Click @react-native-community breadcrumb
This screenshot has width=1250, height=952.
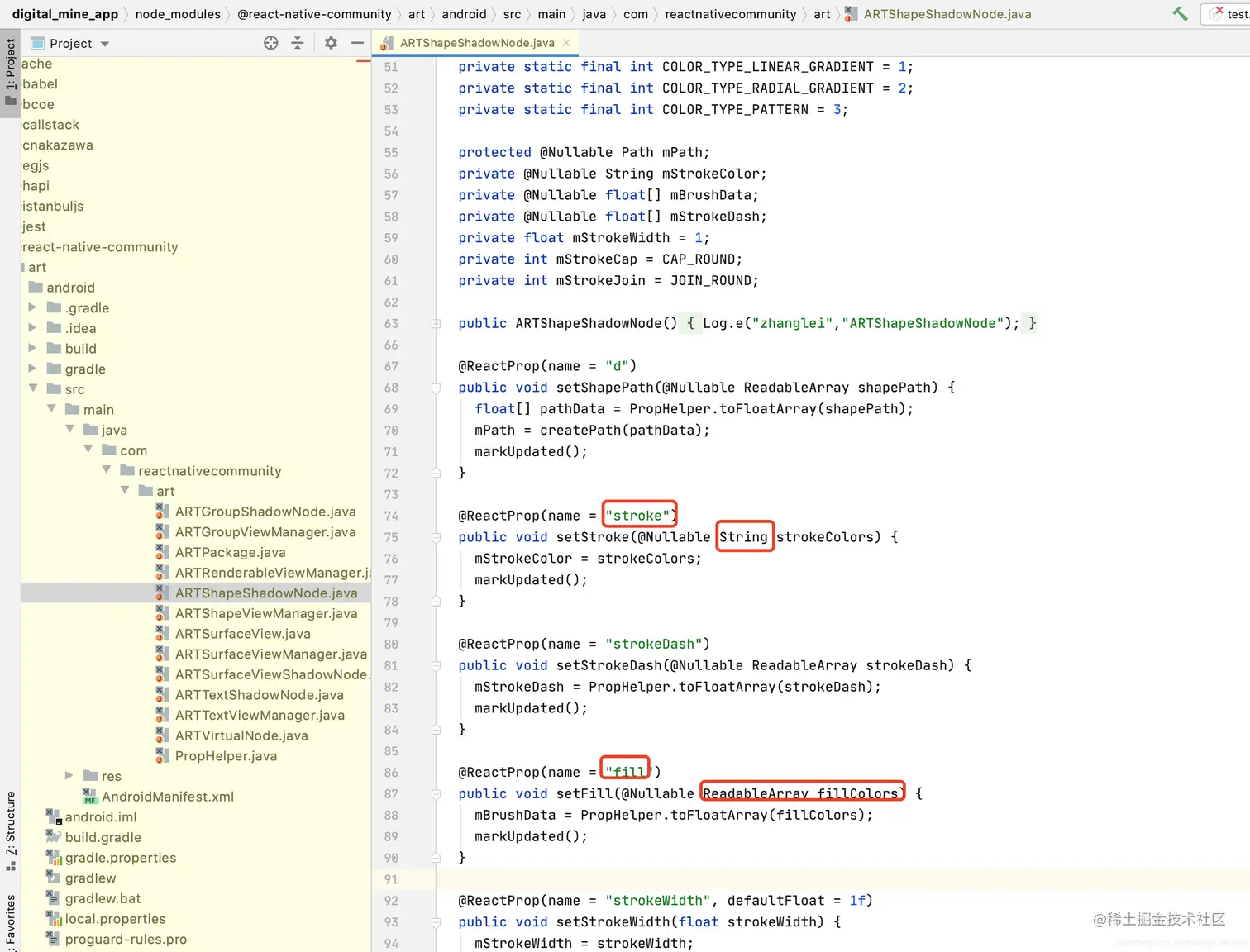(314, 14)
